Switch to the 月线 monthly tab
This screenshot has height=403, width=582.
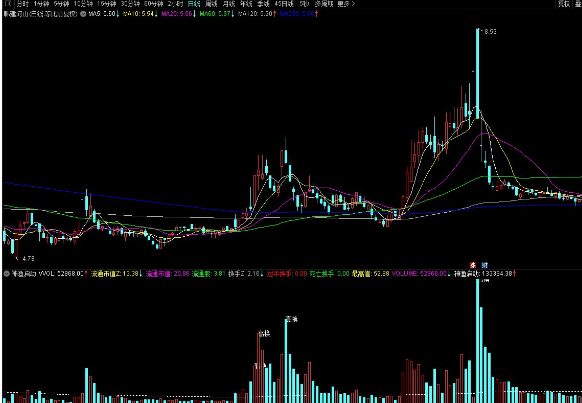pos(229,4)
